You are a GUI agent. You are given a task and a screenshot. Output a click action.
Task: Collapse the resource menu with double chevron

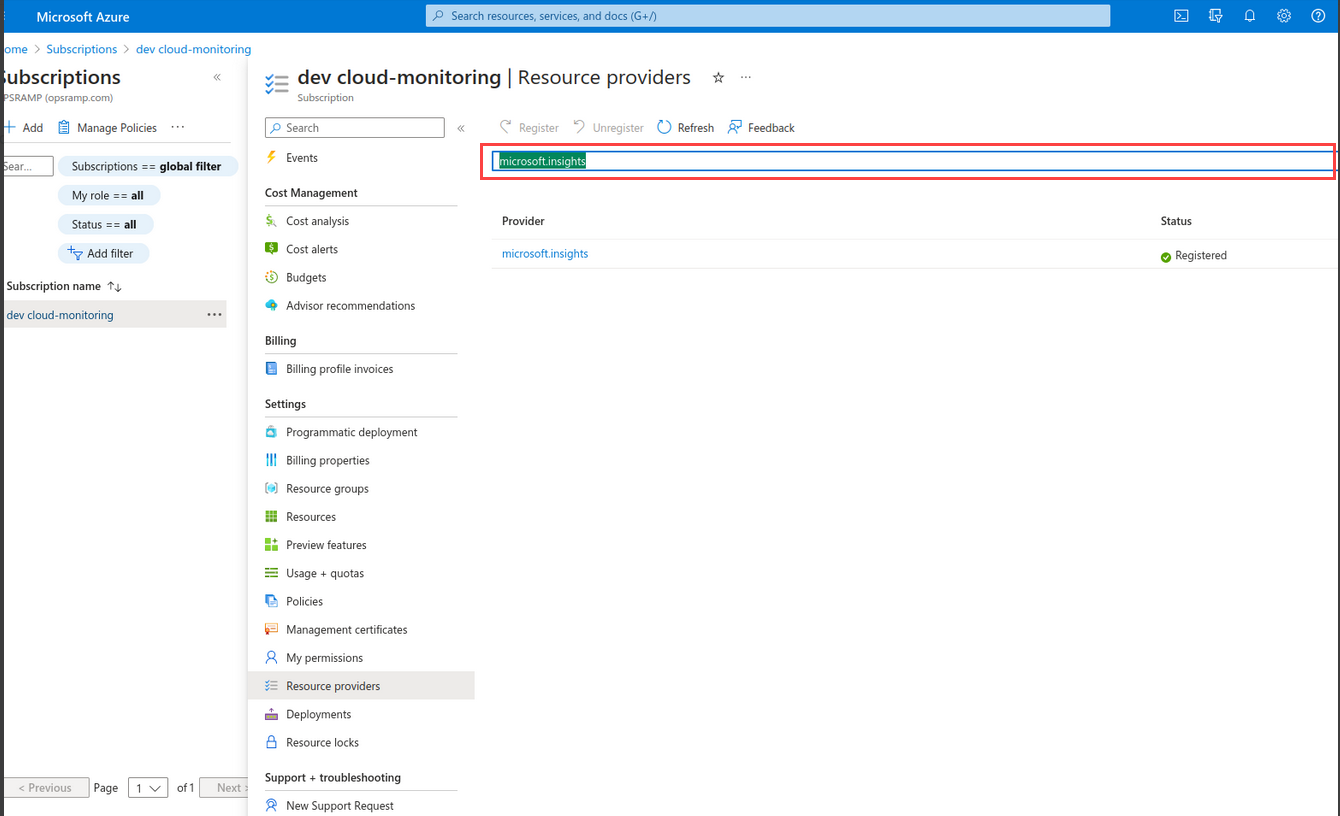(461, 128)
